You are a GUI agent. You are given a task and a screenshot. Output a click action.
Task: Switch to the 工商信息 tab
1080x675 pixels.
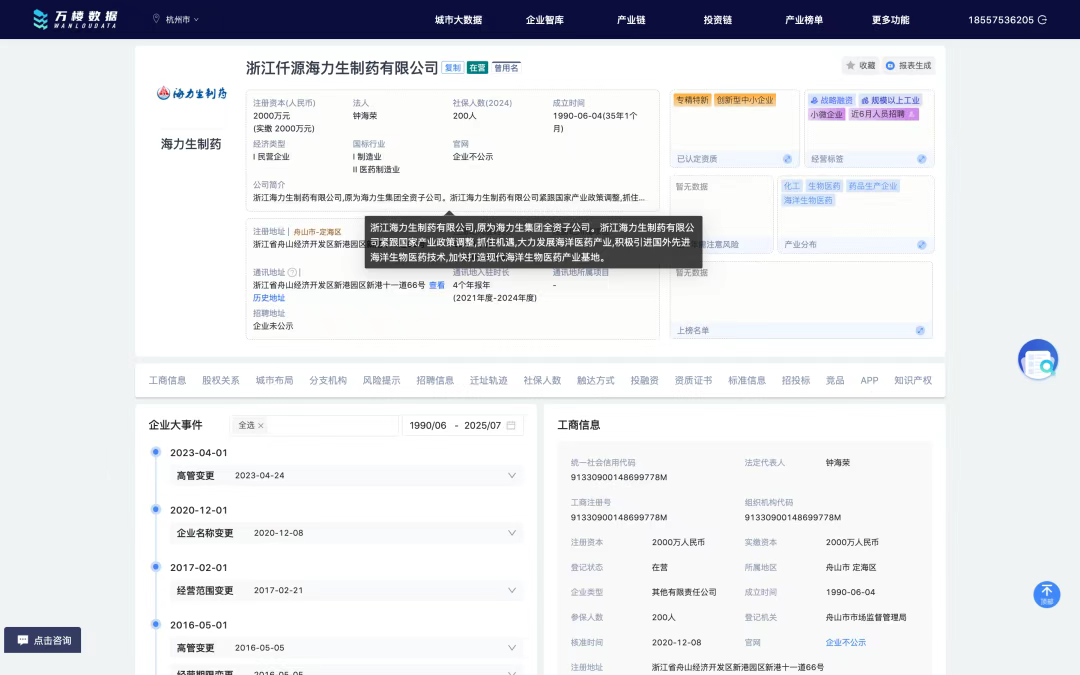tap(167, 380)
